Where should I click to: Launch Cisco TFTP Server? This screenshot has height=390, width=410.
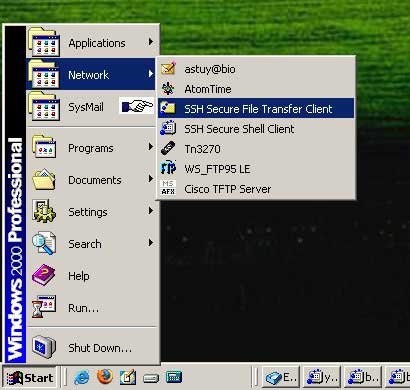click(x=256, y=189)
